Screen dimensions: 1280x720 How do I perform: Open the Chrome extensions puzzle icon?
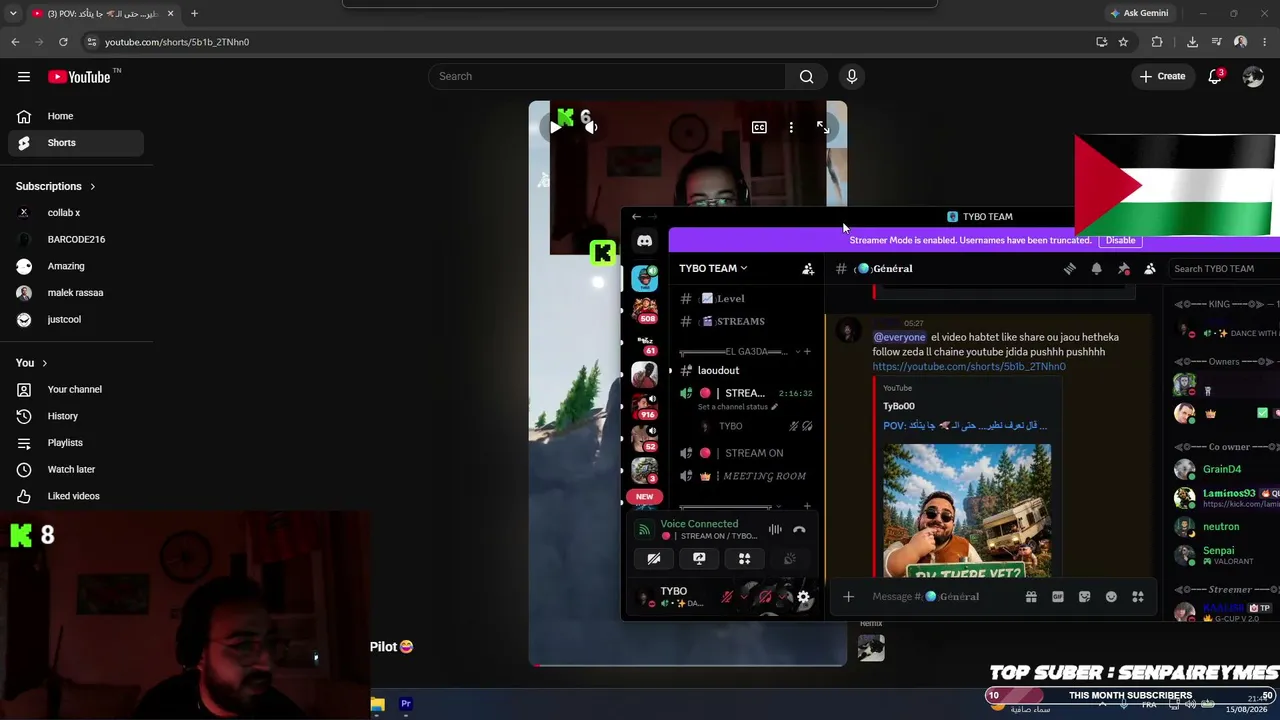(x=1157, y=42)
